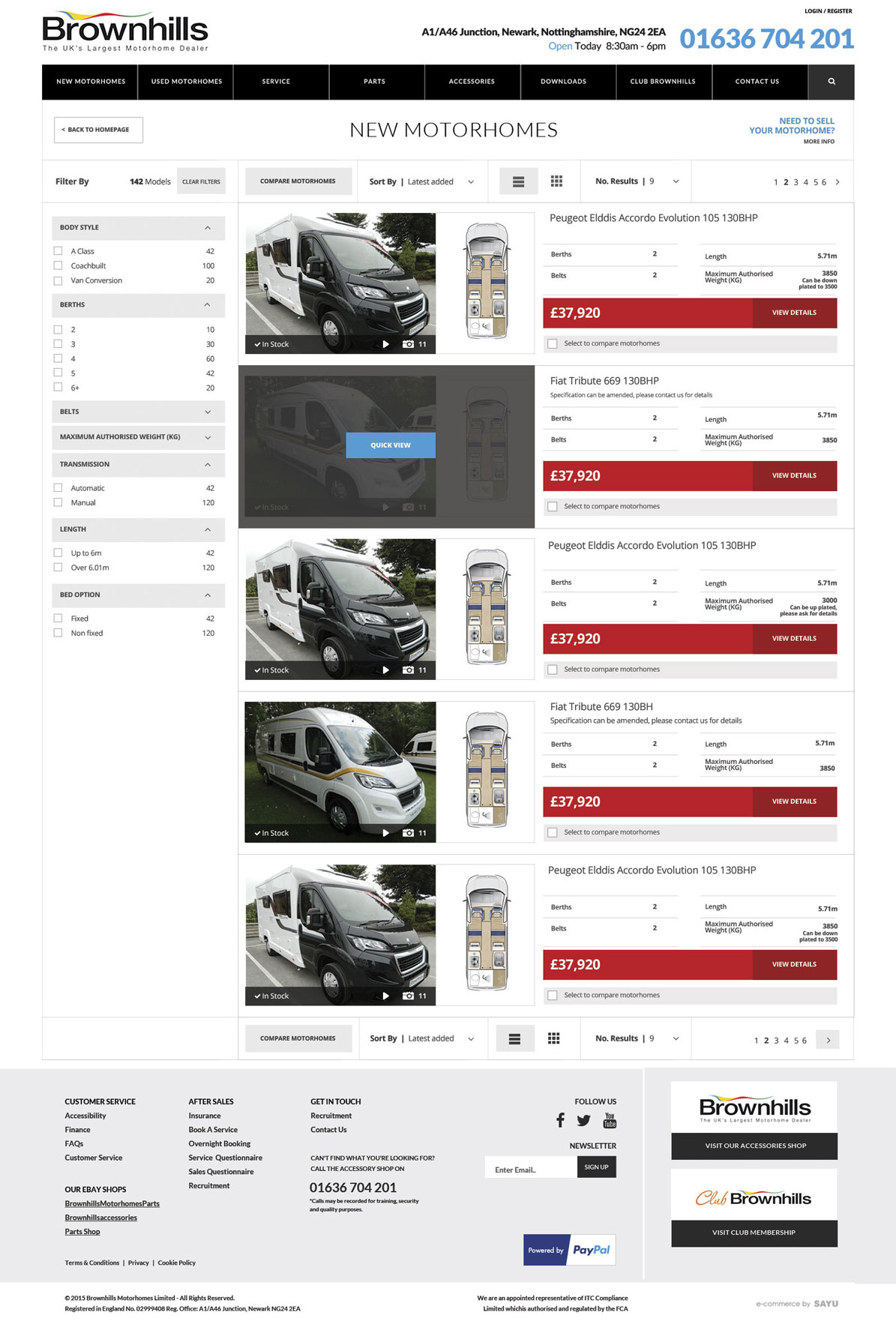The image size is (896, 1324).
Task: Click the newsletter Enter Email field
Action: [531, 1169]
